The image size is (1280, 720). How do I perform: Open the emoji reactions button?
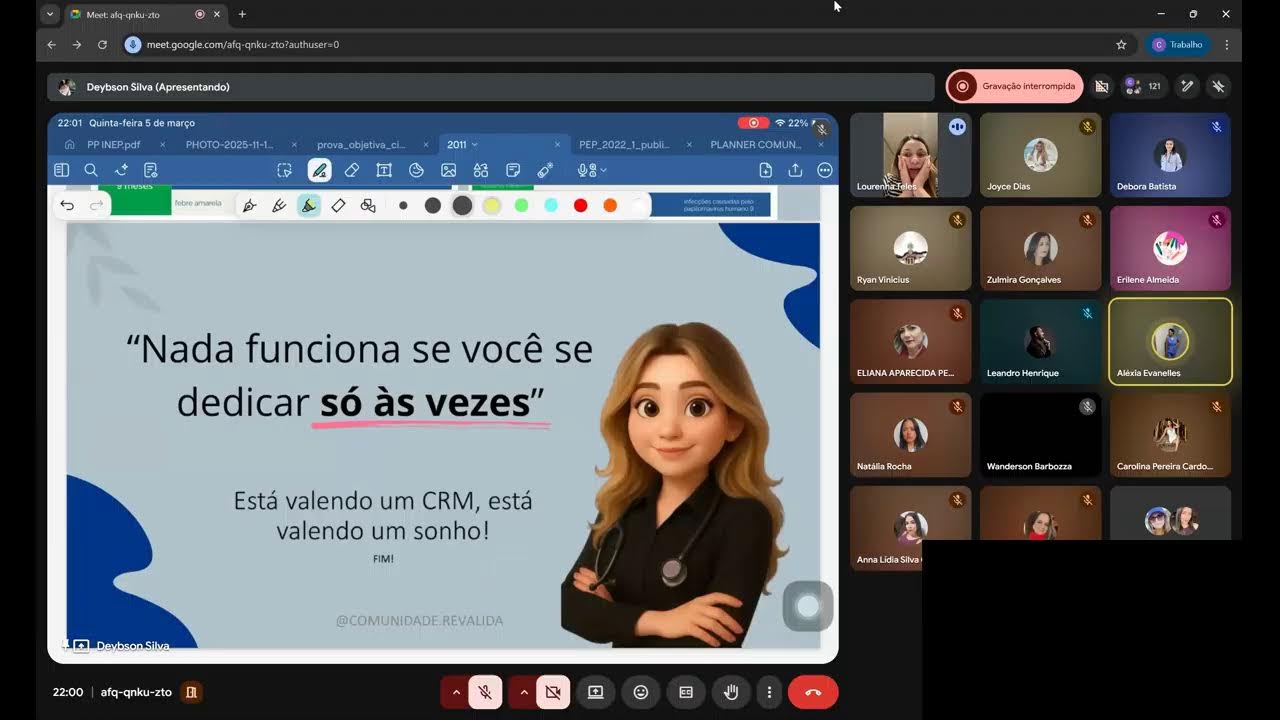[x=641, y=692]
